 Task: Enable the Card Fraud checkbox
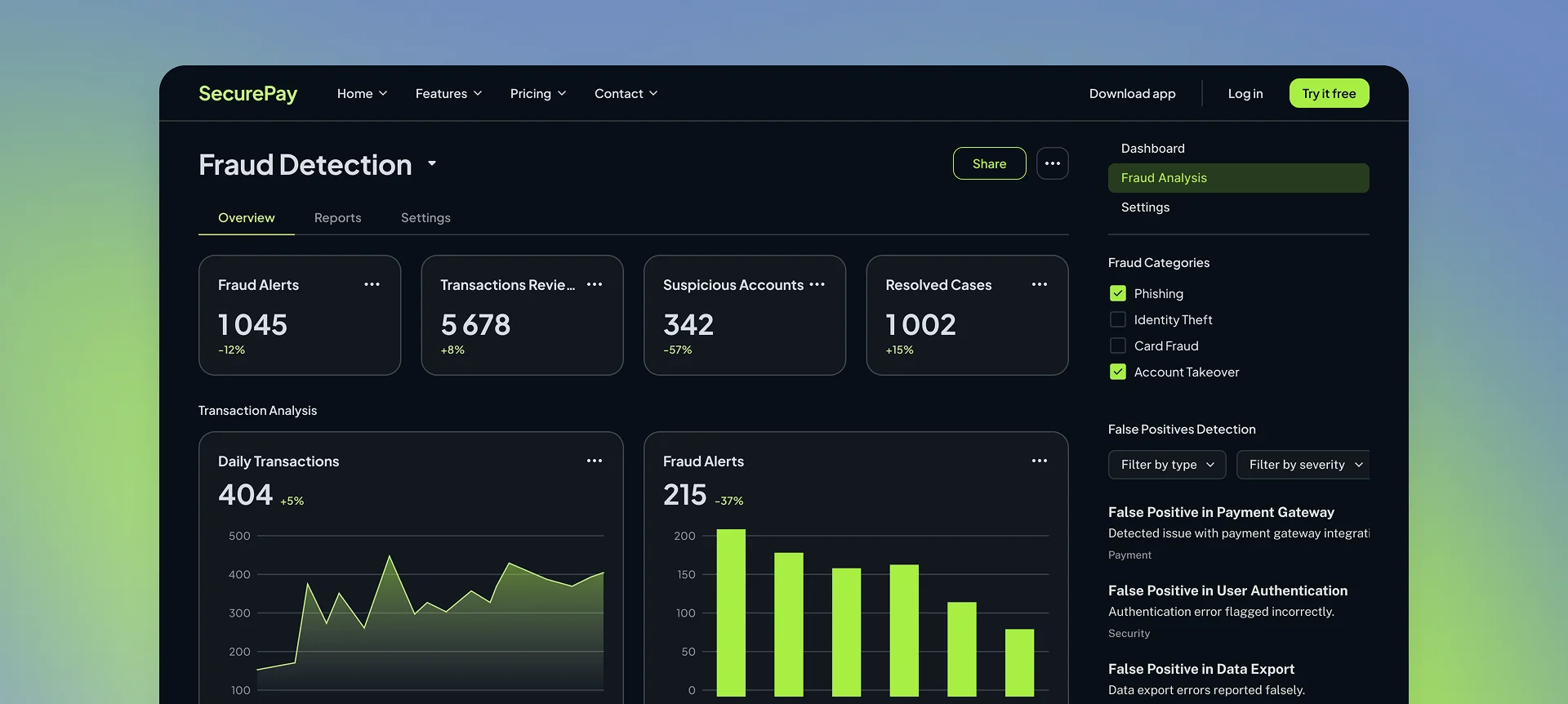point(1118,345)
